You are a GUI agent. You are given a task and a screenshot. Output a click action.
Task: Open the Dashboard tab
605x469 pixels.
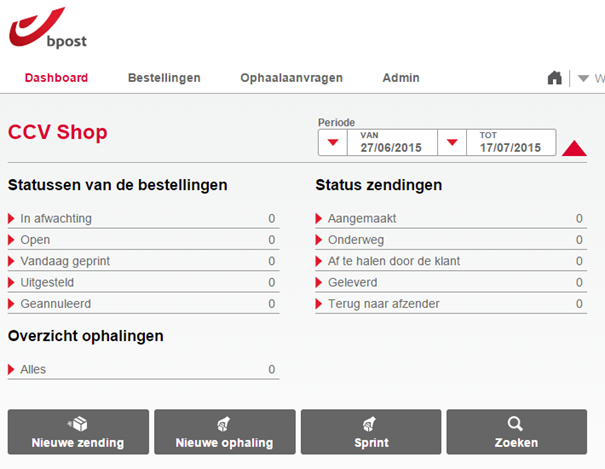click(x=56, y=78)
